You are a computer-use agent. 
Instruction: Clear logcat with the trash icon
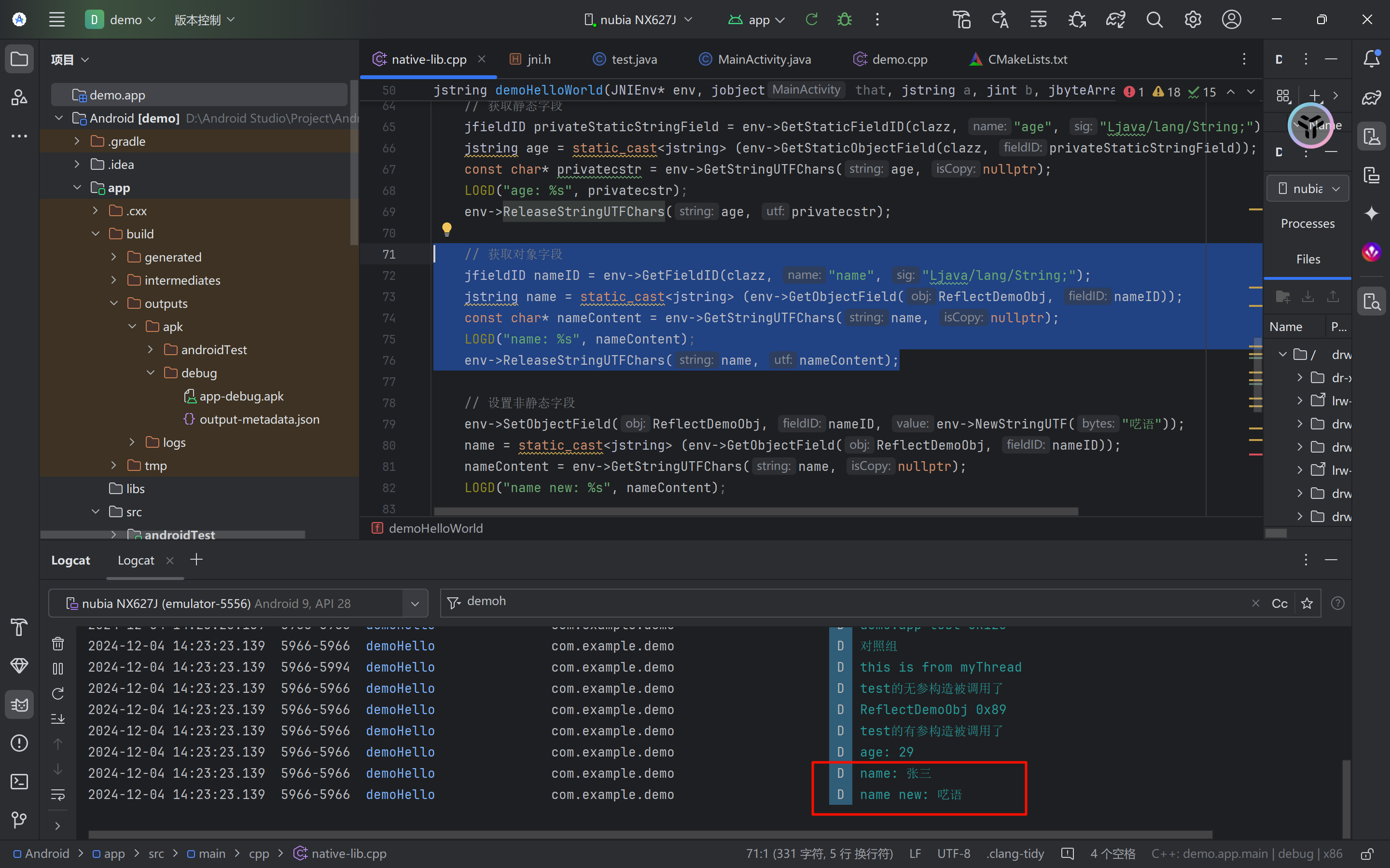[58, 644]
